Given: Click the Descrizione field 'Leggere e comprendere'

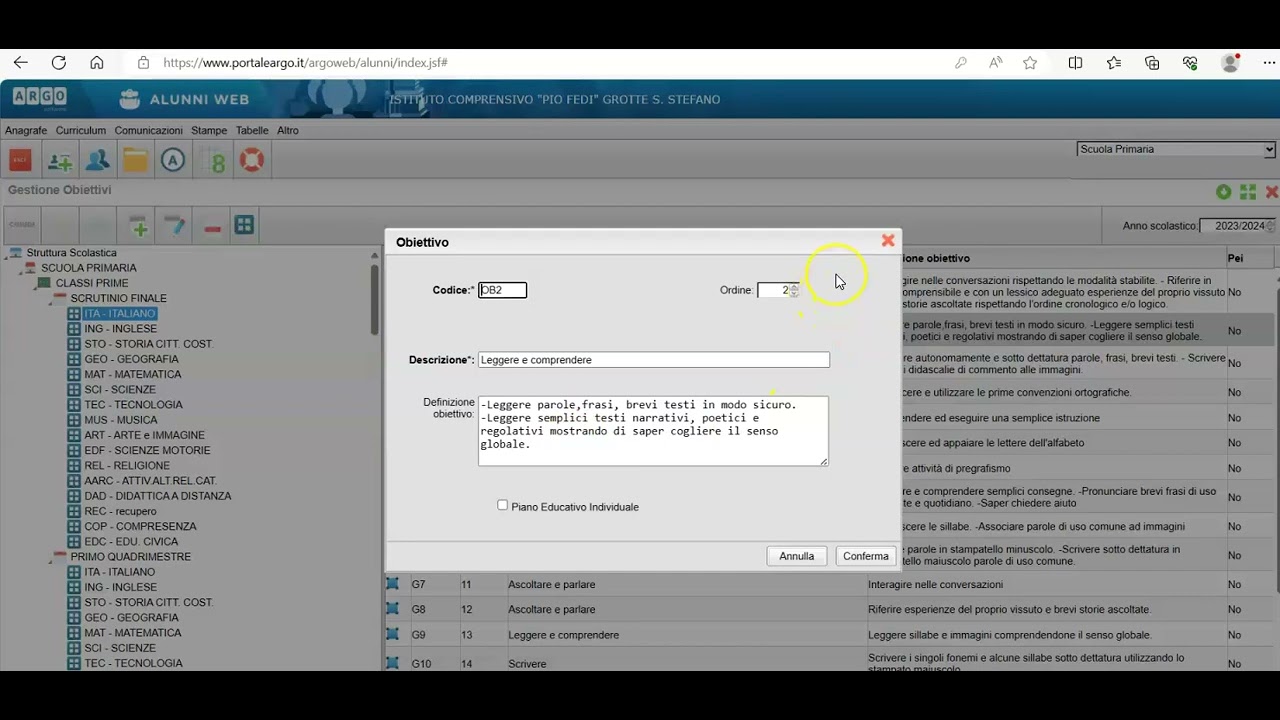Looking at the screenshot, I should coord(654,360).
